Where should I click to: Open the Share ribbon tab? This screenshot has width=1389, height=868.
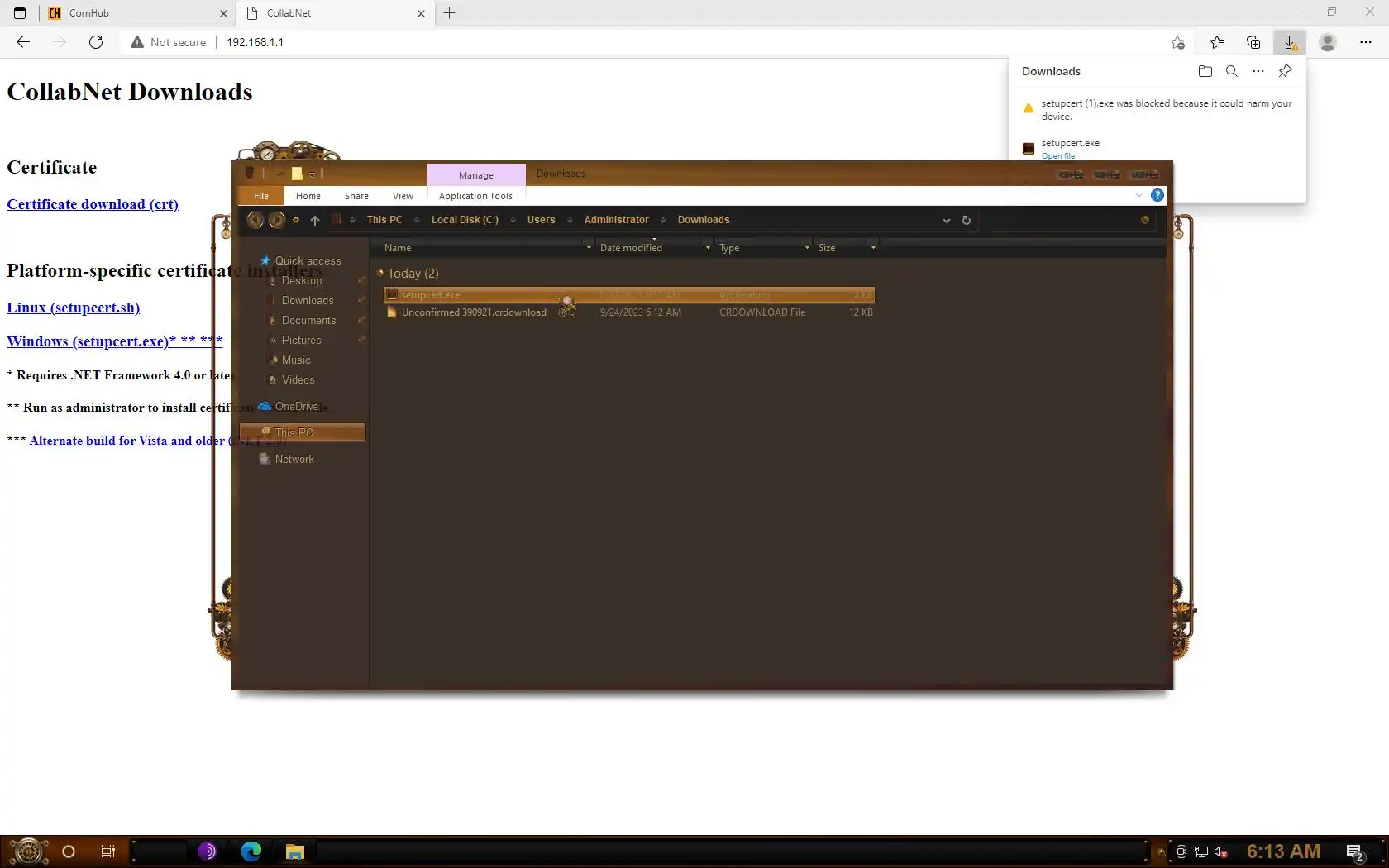356,196
